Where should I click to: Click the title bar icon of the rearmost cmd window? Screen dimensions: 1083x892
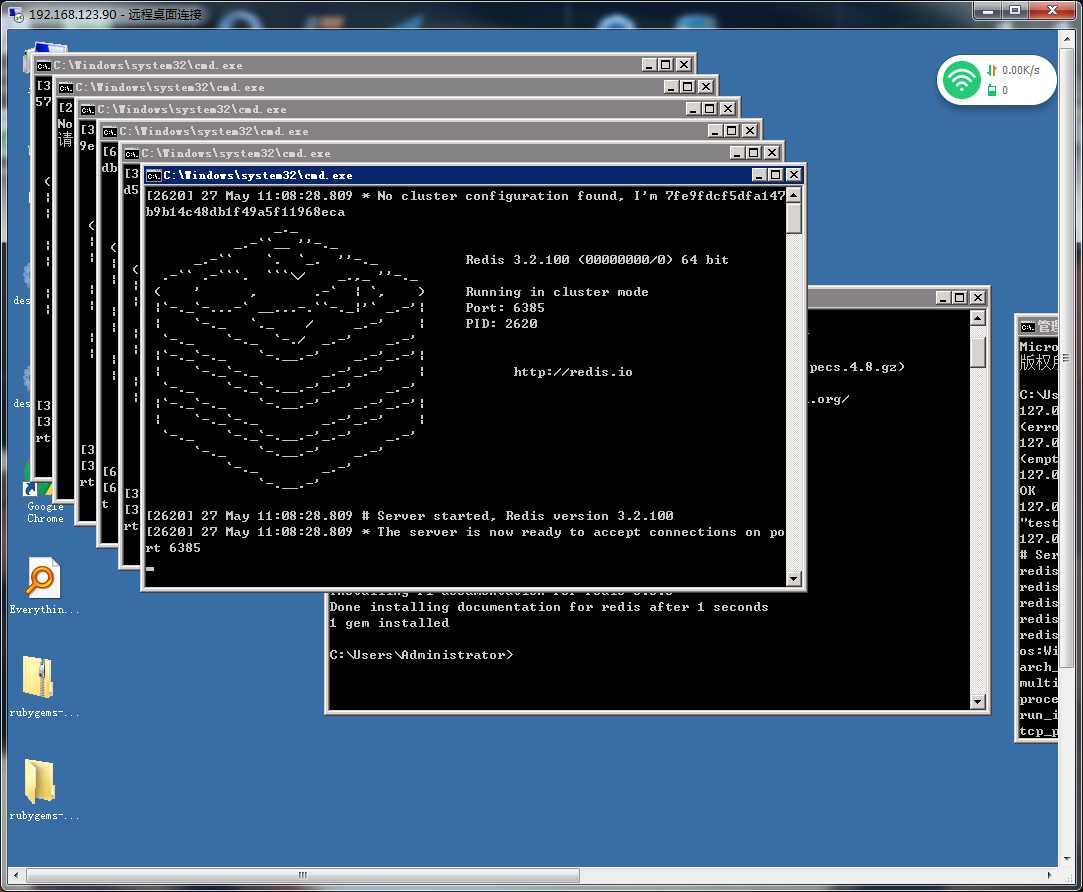[44, 66]
